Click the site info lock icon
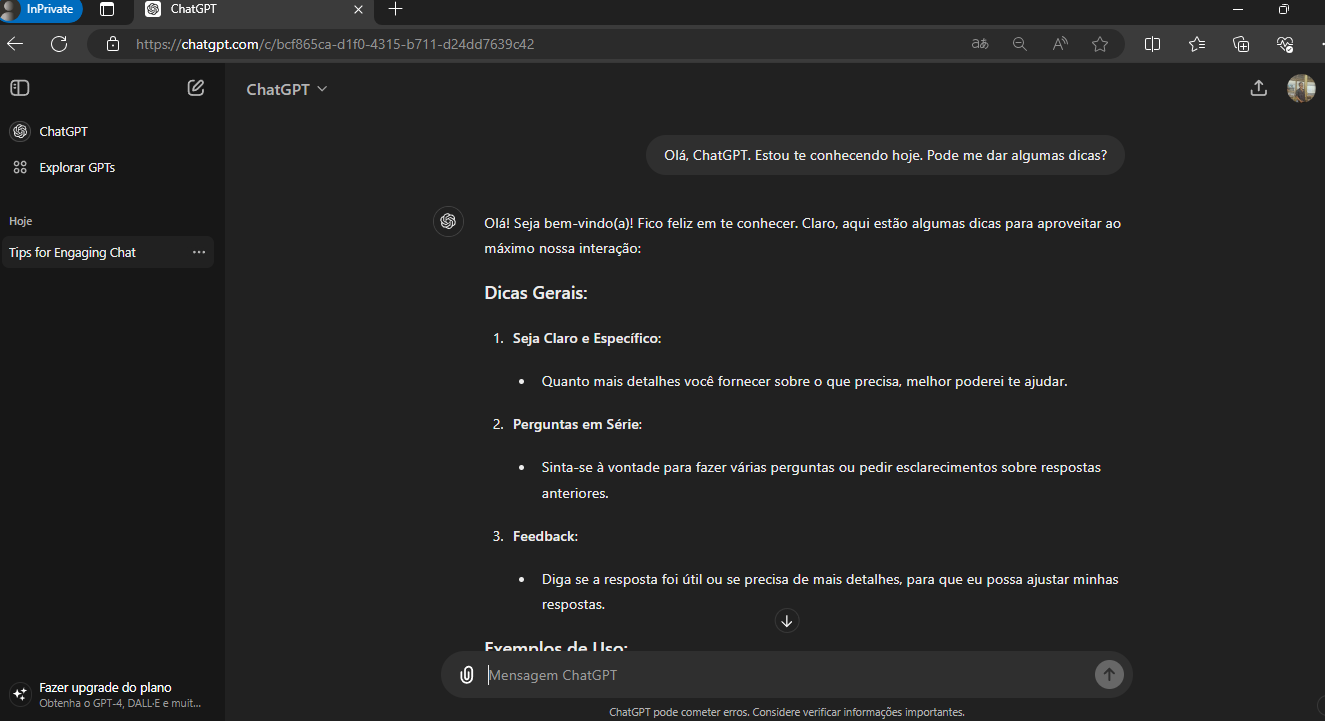This screenshot has height=721, width=1325. (x=113, y=44)
